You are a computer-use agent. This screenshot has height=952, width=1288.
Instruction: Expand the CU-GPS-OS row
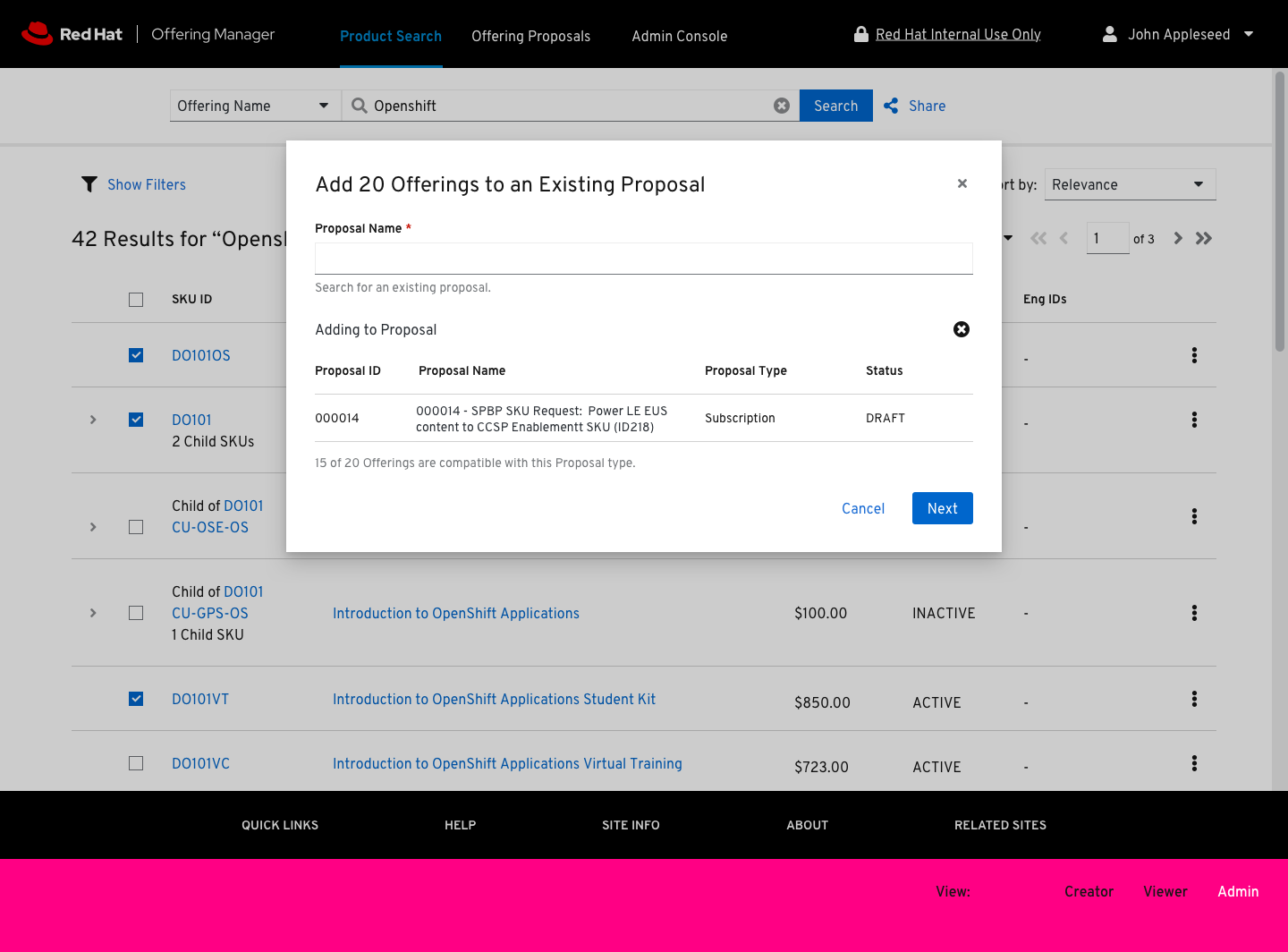(x=93, y=613)
